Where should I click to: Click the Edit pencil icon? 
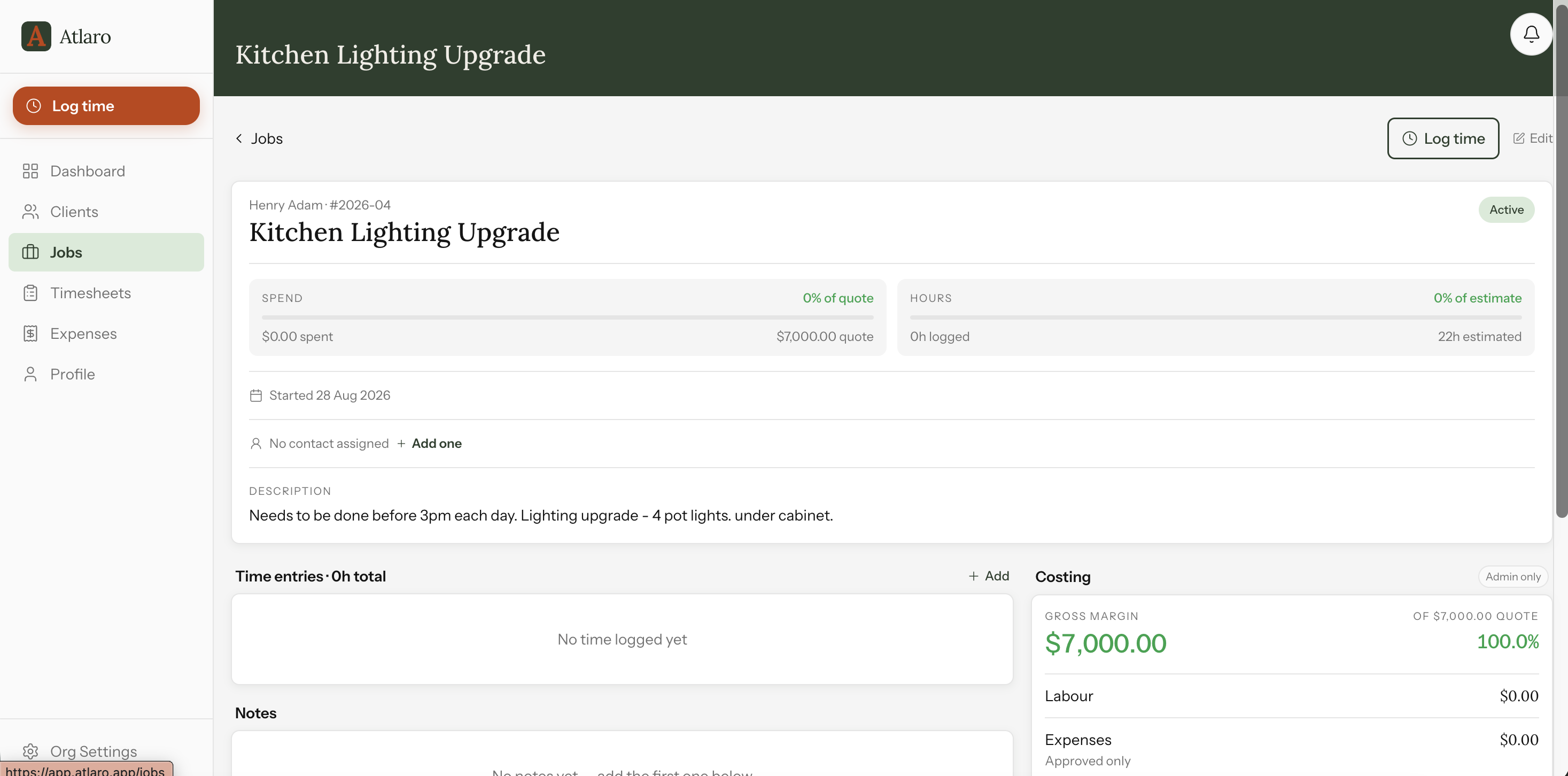[1519, 138]
